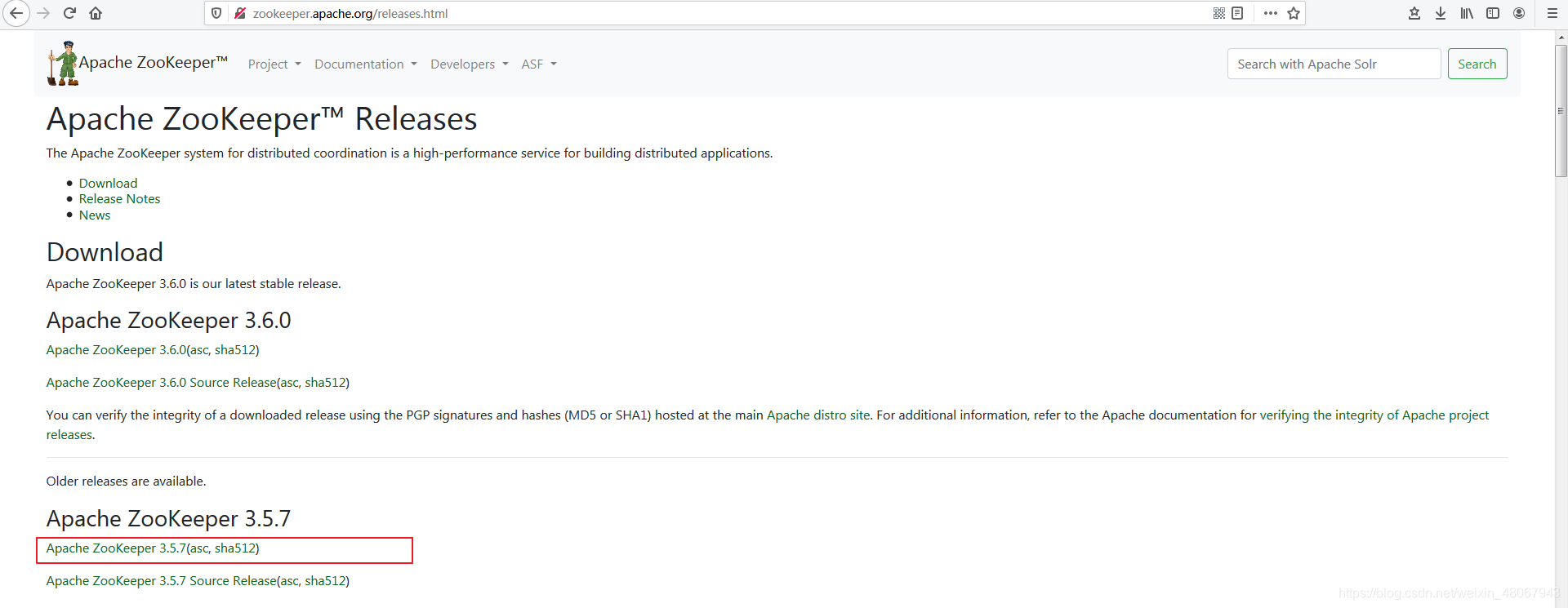This screenshot has width=1568, height=608.
Task: Show the downloads panel
Action: click(x=1441, y=13)
